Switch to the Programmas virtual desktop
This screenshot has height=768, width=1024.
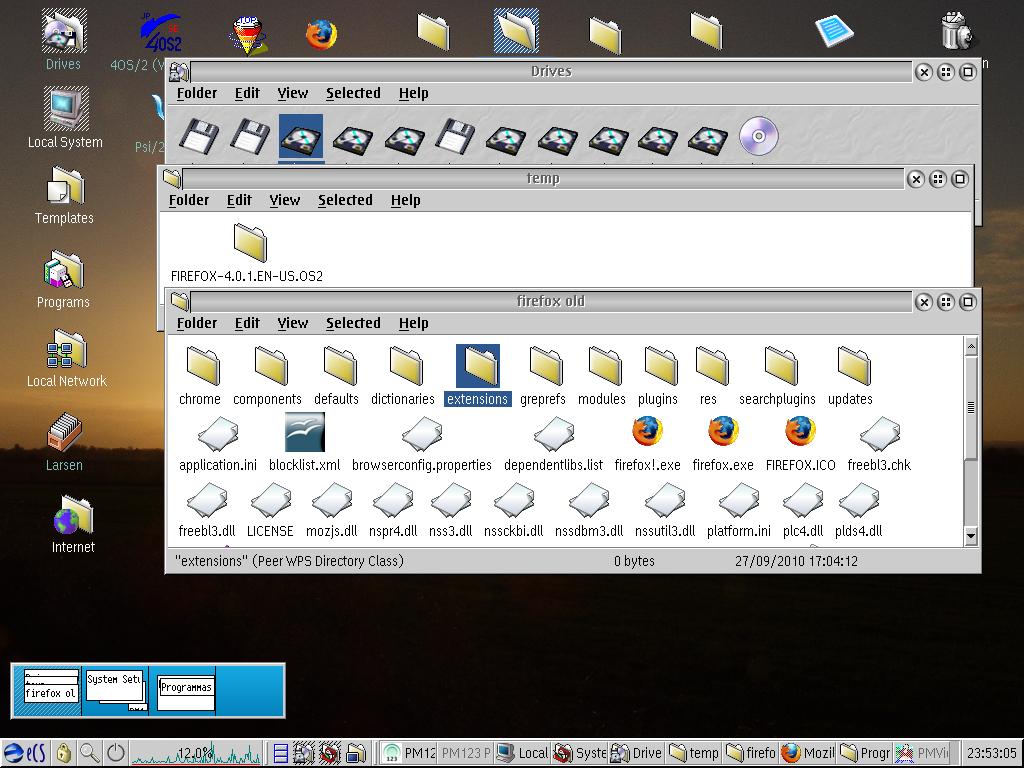pyautogui.click(x=186, y=691)
